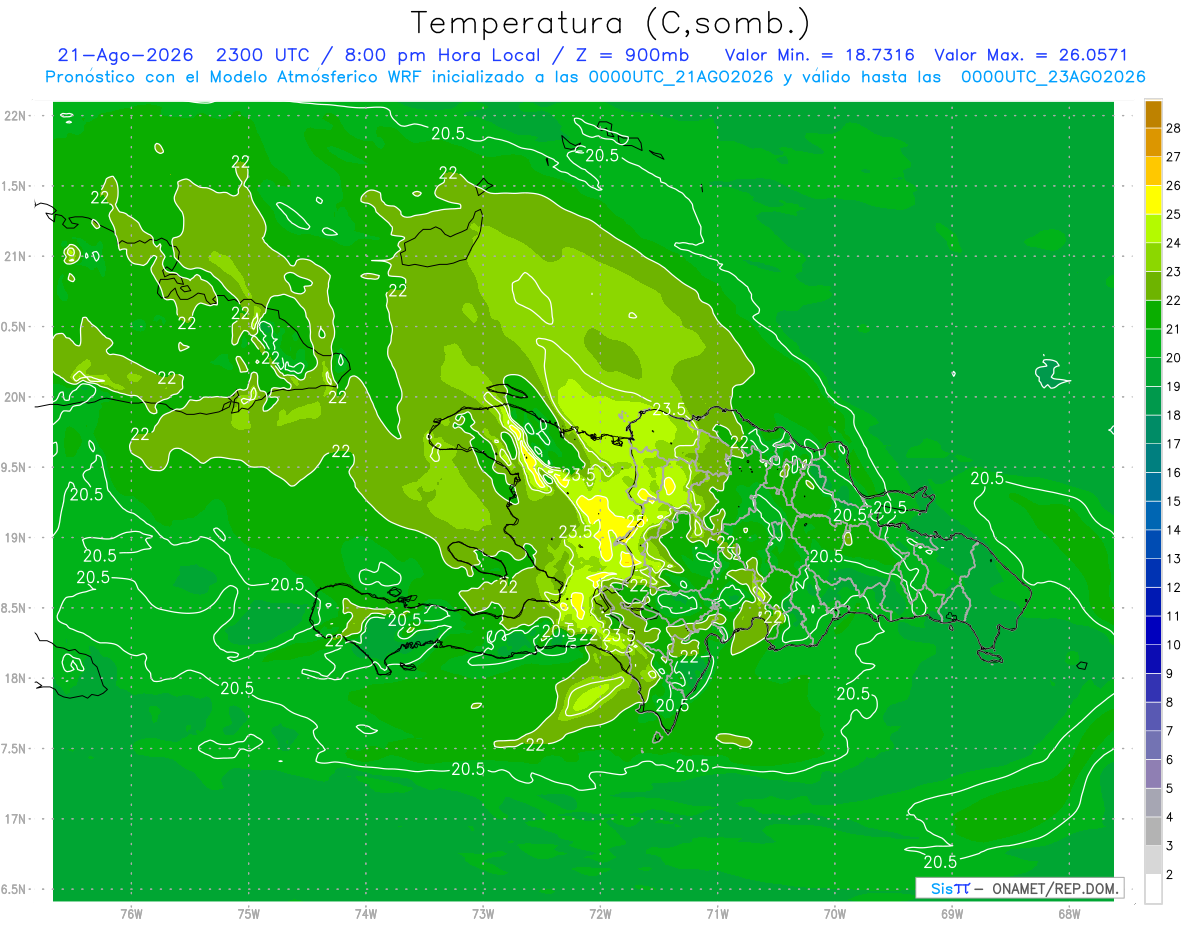Image resolution: width=1200 pixels, height=927 pixels.
Task: Click the longitude axis label "70W"
Action: pos(835,914)
